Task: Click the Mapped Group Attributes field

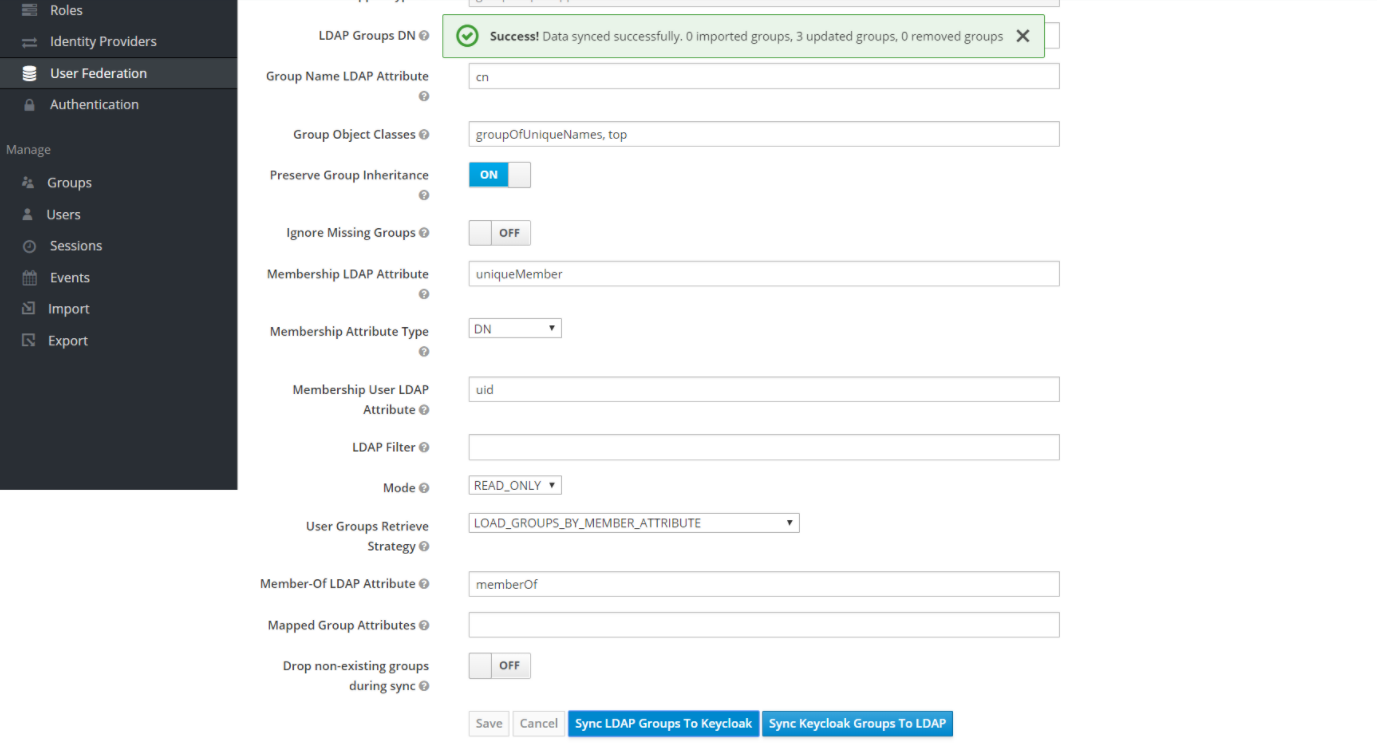Action: (x=764, y=625)
